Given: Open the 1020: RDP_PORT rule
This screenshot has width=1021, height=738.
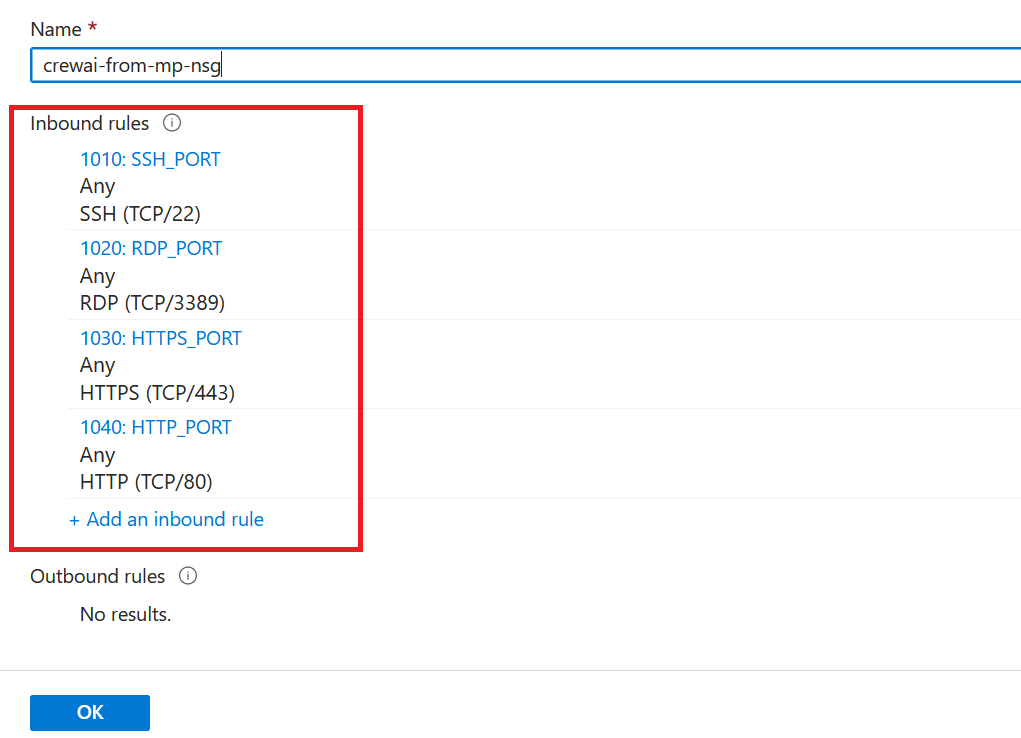Looking at the screenshot, I should pos(151,248).
